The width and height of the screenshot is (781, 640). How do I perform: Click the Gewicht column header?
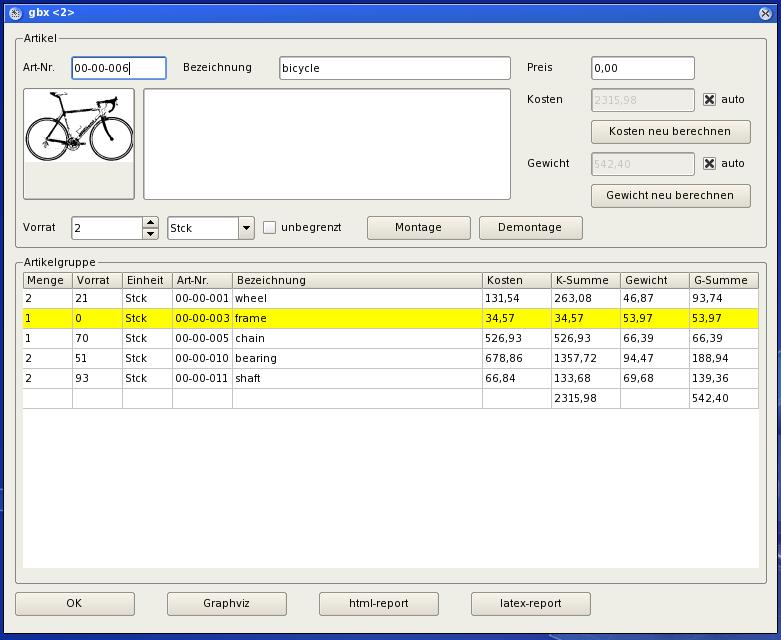coord(654,280)
